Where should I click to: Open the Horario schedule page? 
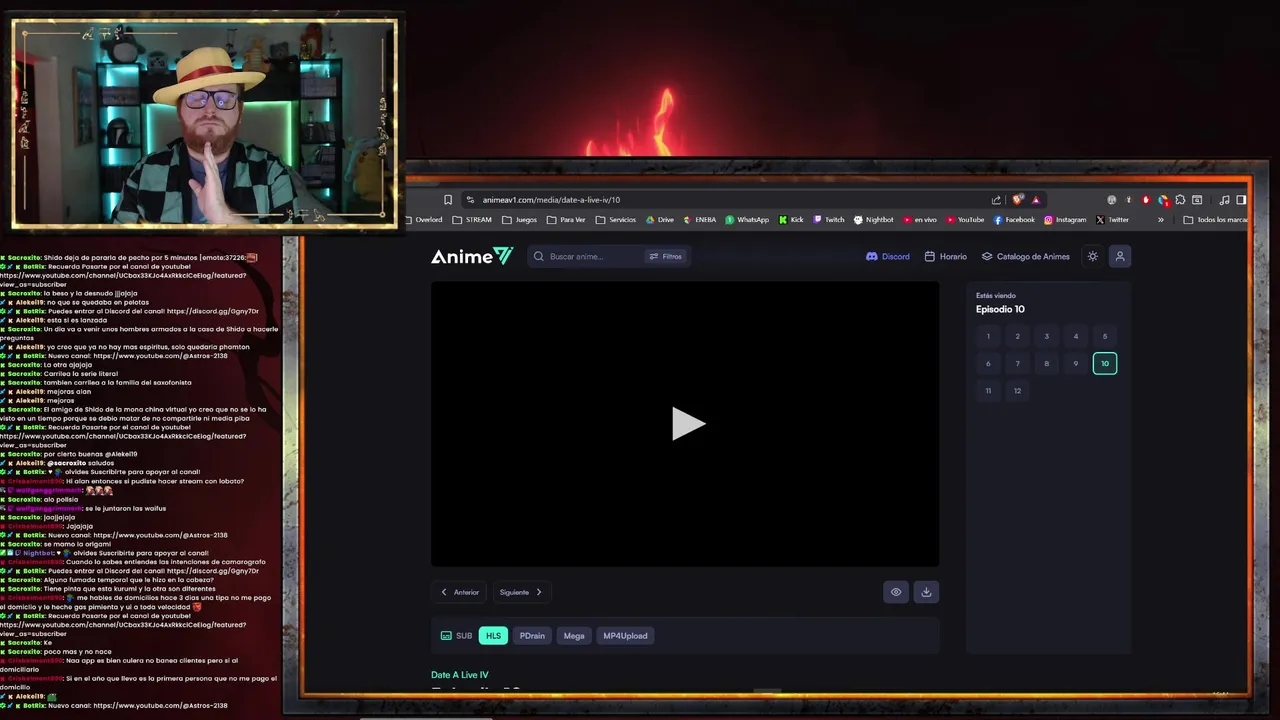coord(945,256)
